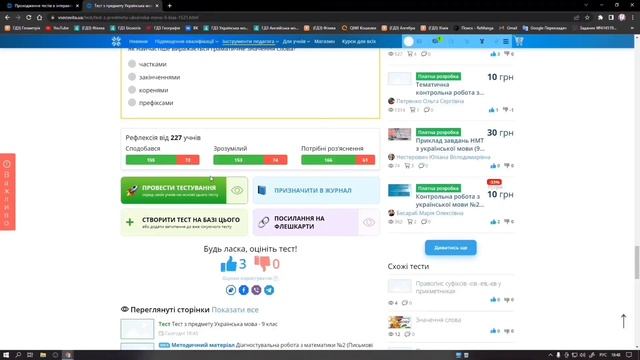Click 'Провести тестування' green button
This screenshot has width=640, height=360.
pyautogui.click(x=173, y=190)
